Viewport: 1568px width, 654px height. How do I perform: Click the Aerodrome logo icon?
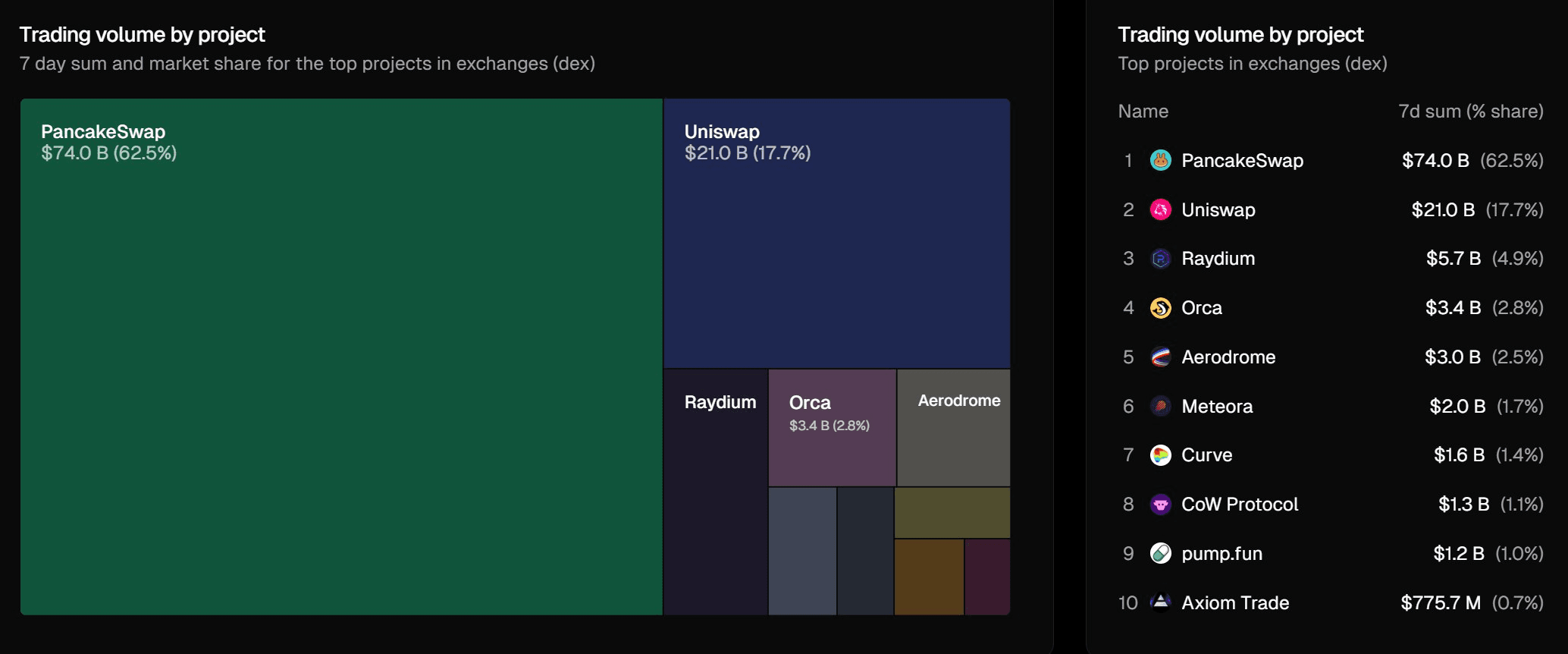point(1160,357)
